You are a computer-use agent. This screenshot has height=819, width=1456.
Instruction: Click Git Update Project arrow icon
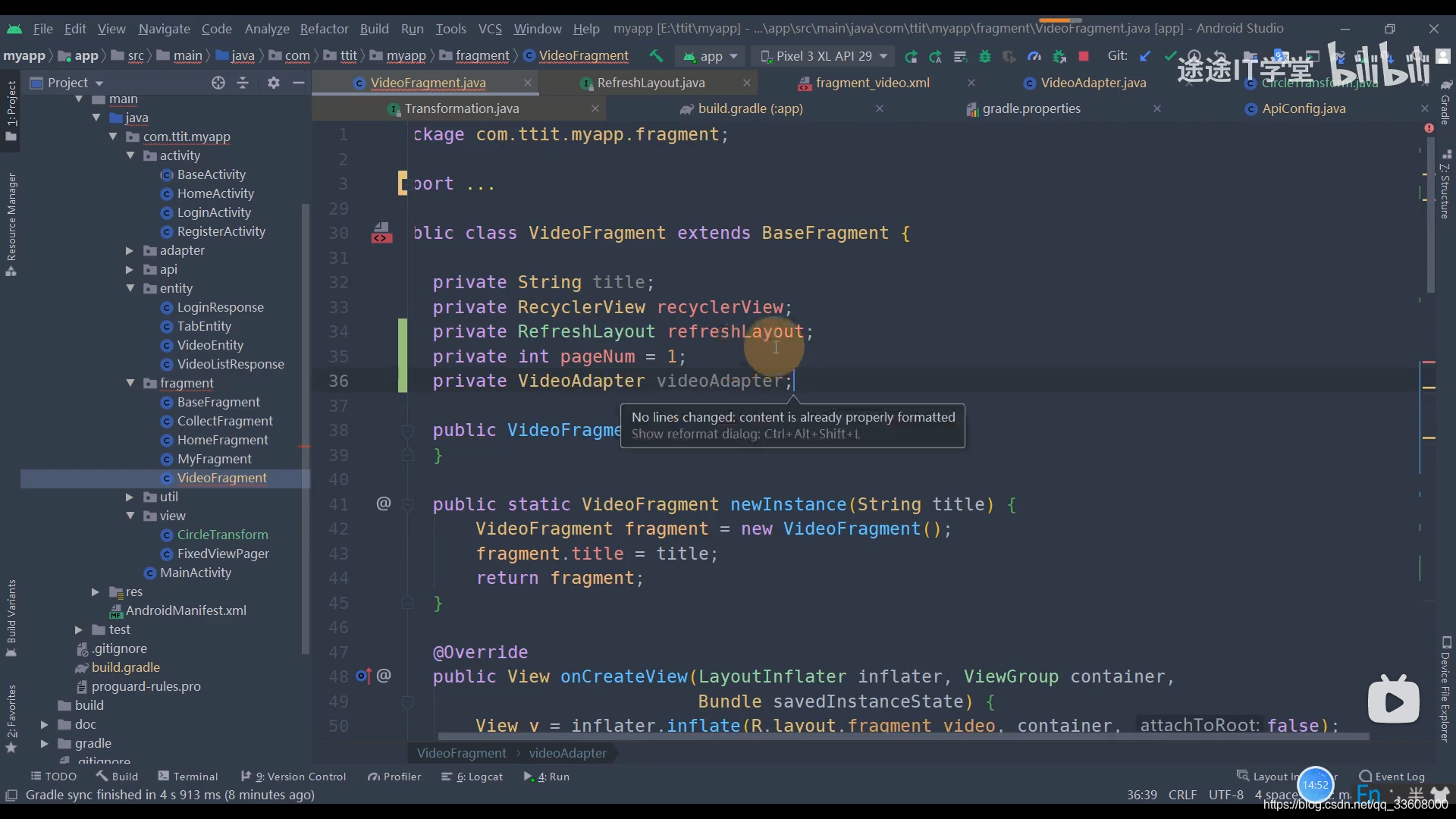pos(1145,56)
